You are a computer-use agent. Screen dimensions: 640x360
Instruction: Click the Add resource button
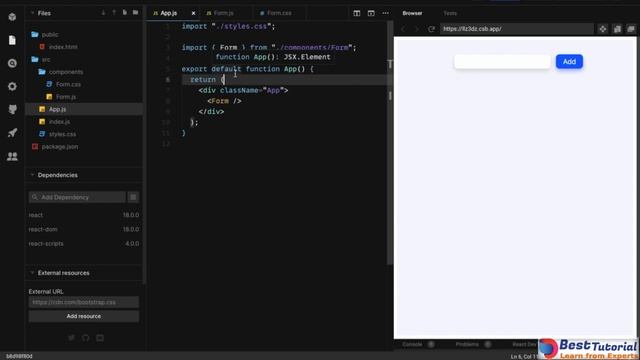click(84, 316)
